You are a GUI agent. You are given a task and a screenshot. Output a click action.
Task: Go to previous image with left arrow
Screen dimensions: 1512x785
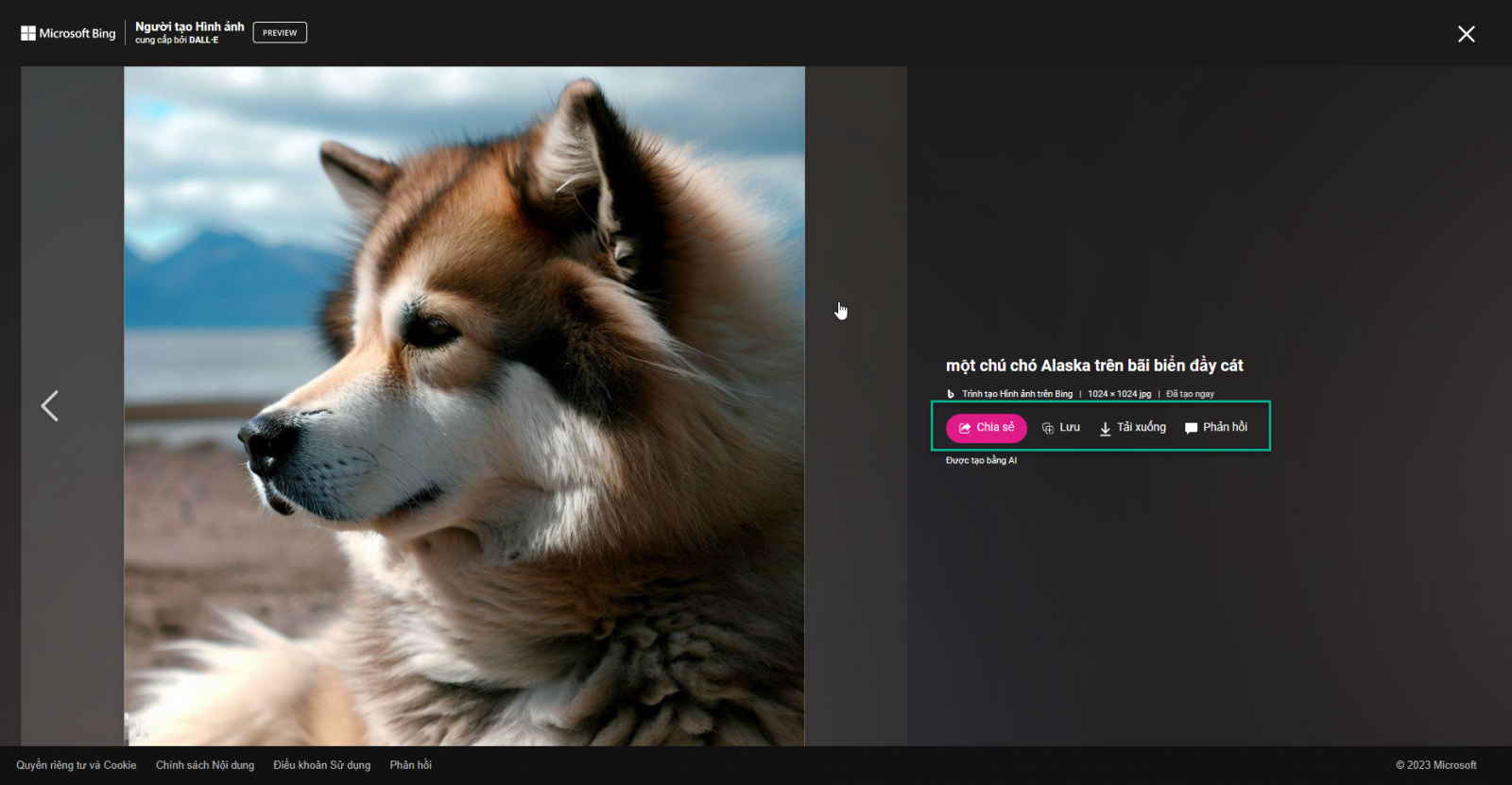pyautogui.click(x=50, y=406)
